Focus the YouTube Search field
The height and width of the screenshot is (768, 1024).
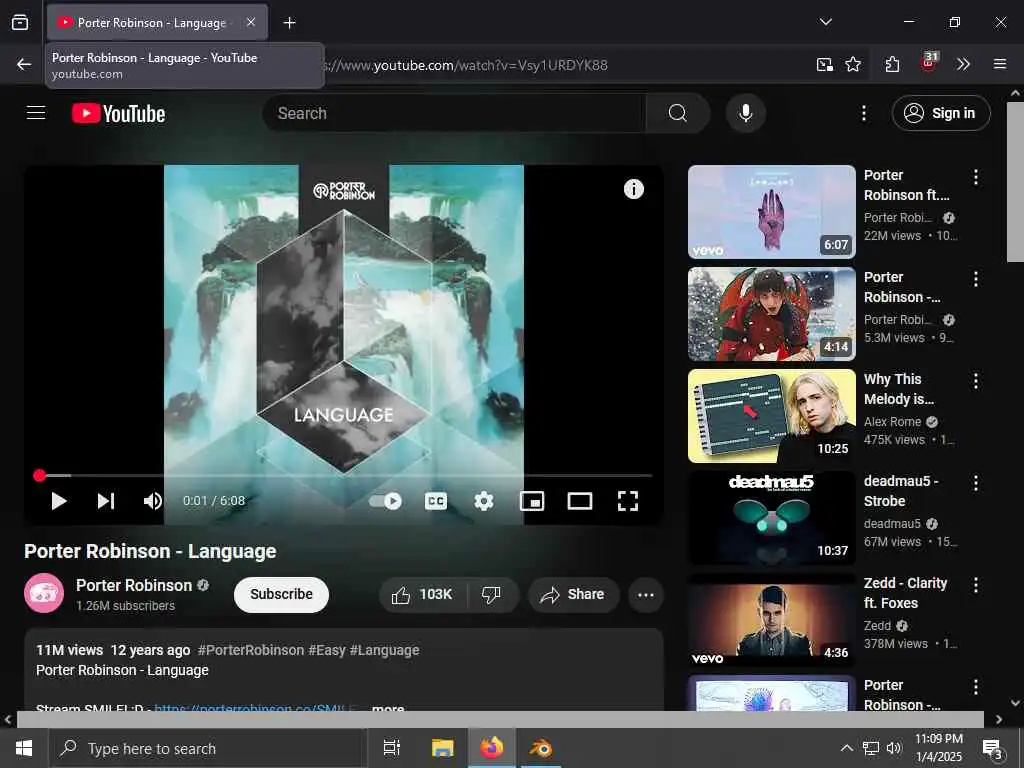pos(454,113)
